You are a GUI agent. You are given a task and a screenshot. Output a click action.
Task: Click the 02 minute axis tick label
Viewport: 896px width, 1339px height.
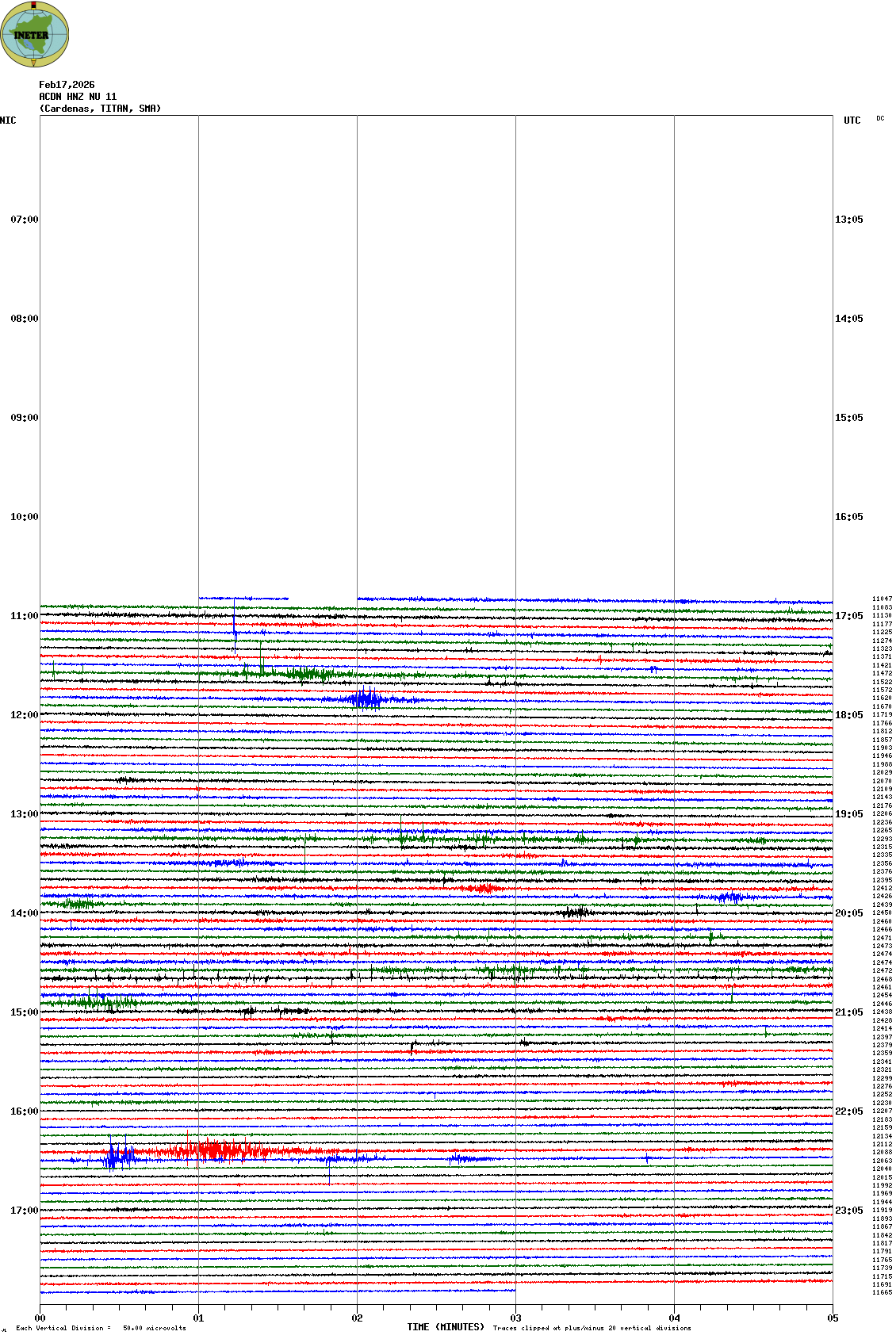(x=357, y=1318)
